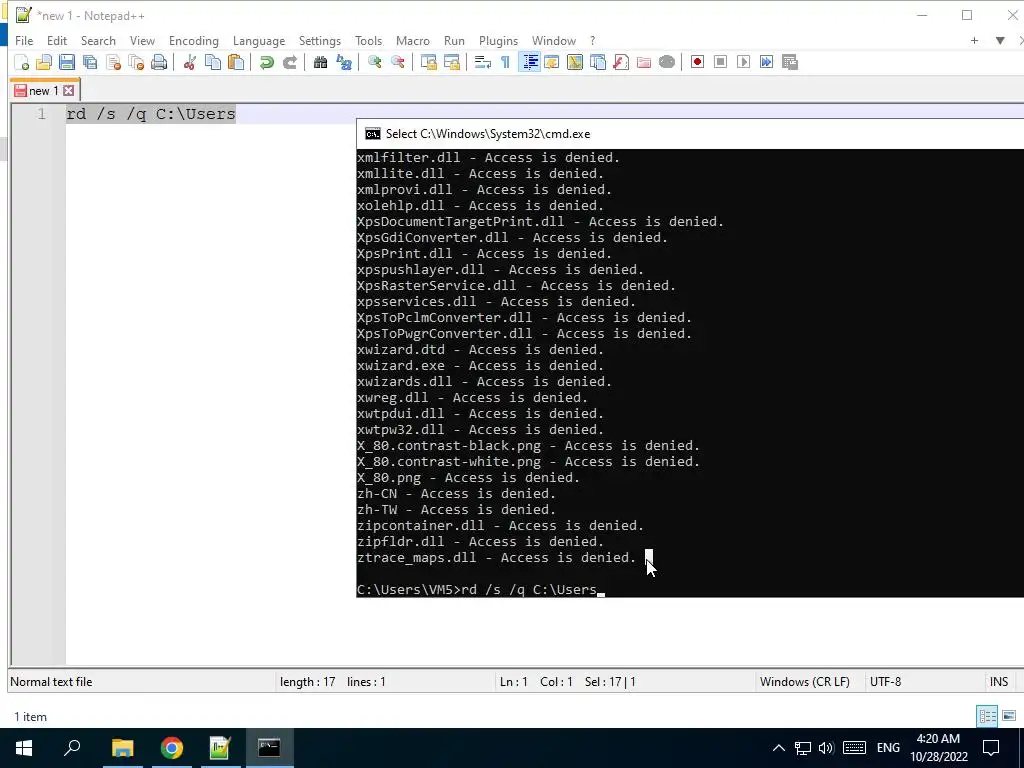Toggle show all characters pilcrow icon
Image resolution: width=1024 pixels, height=768 pixels.
[505, 62]
